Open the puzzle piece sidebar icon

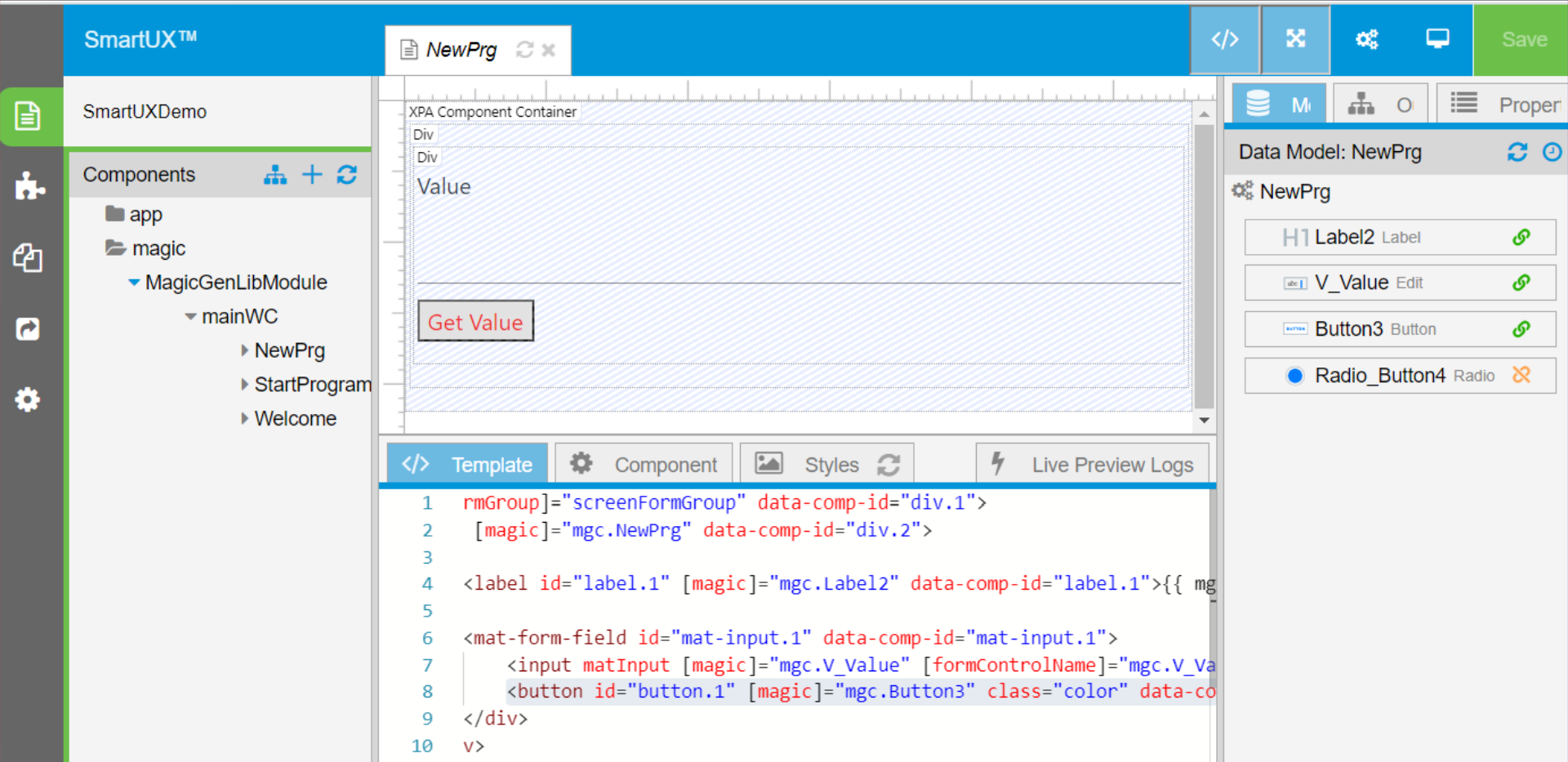coord(29,186)
